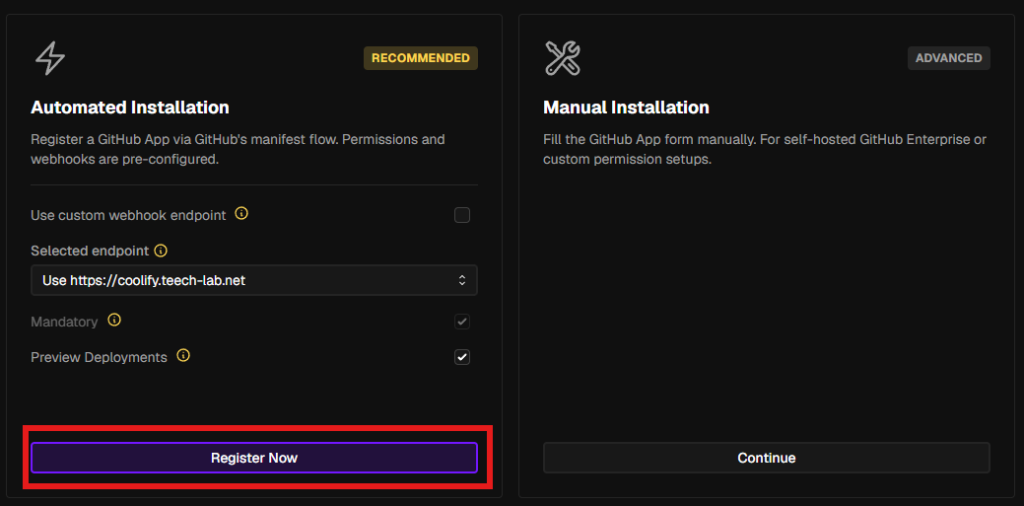Click the lightning bolt Automated Installation icon
Viewport: 1024px width, 506px height.
pos(50,58)
